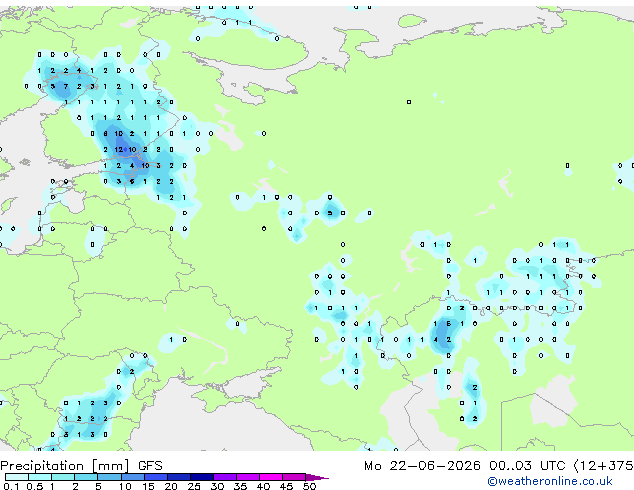
Task: Click the above-50 mm legend arrow tip
Action: tap(318, 478)
